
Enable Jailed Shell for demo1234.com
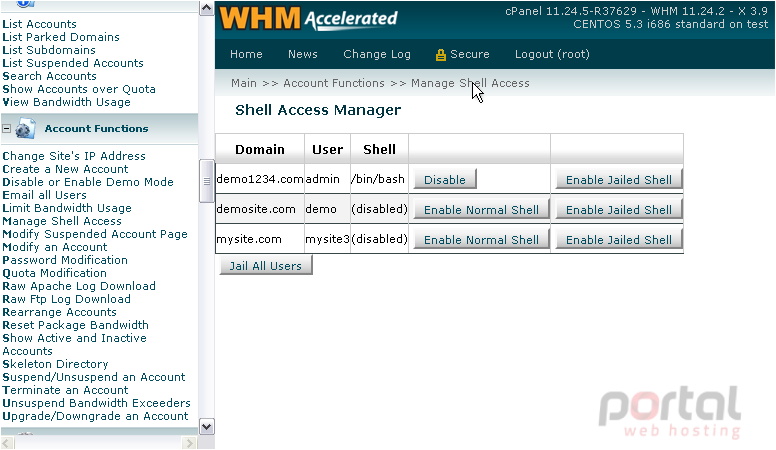(619, 180)
